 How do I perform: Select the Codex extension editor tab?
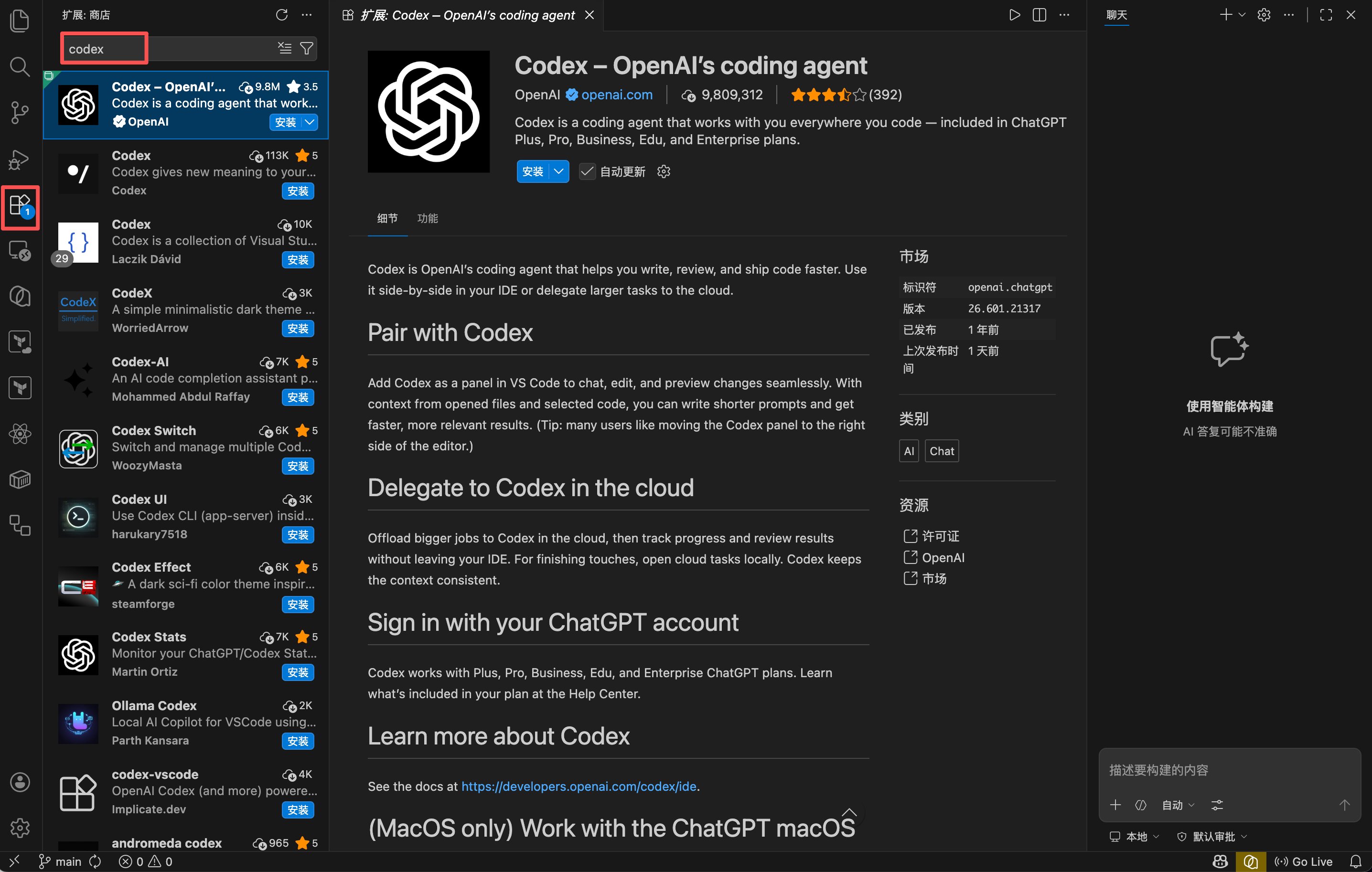[x=467, y=15]
